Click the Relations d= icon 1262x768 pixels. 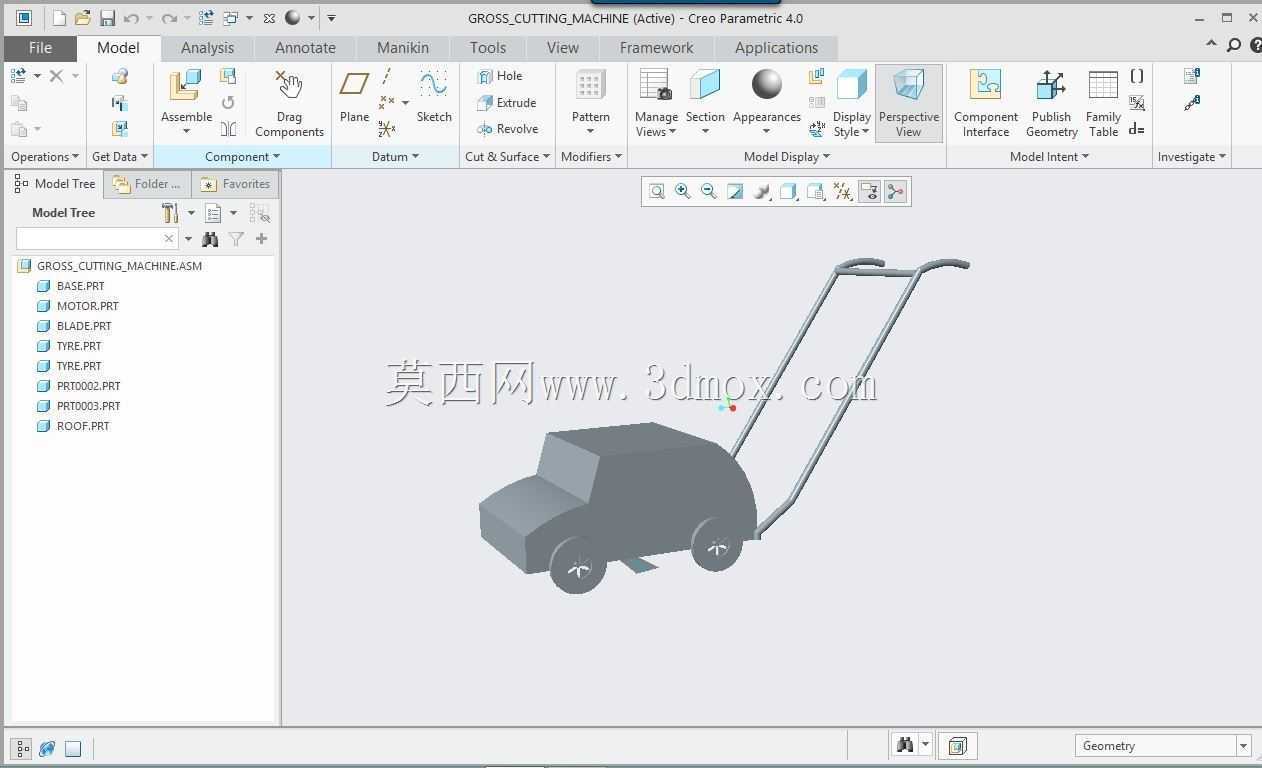point(1137,128)
